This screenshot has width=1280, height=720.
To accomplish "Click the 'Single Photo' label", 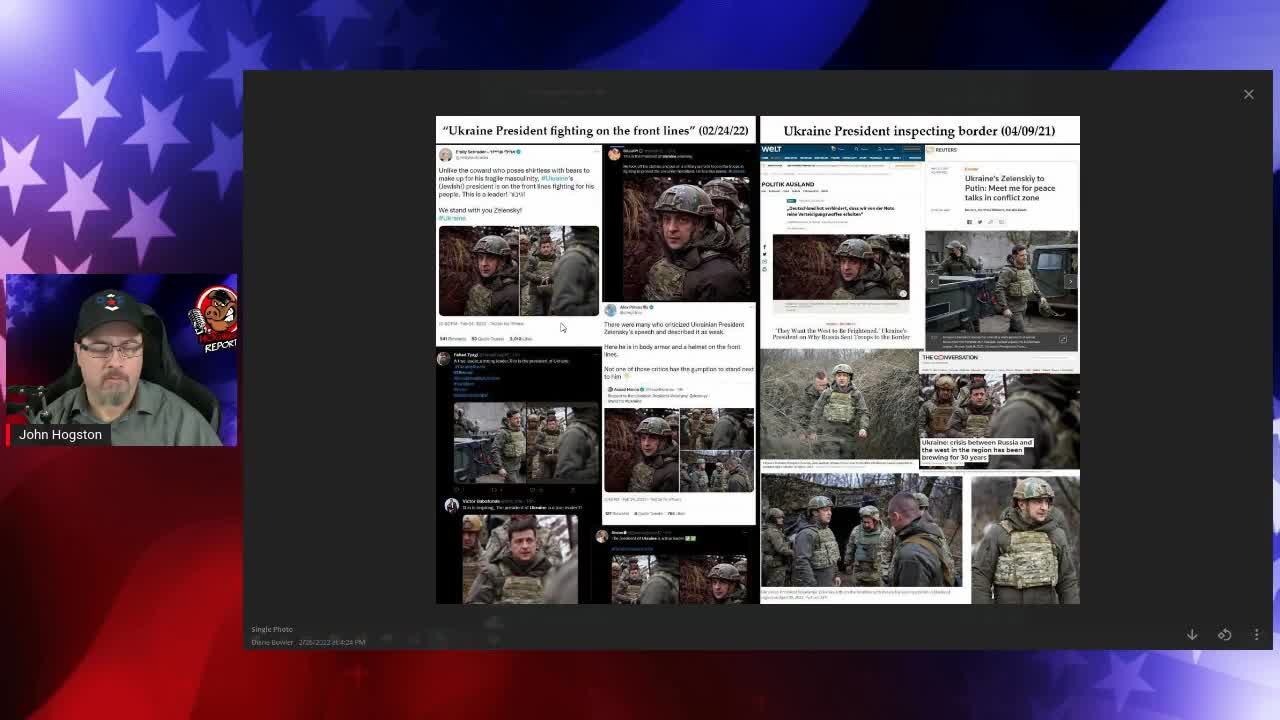I will coord(271,629).
